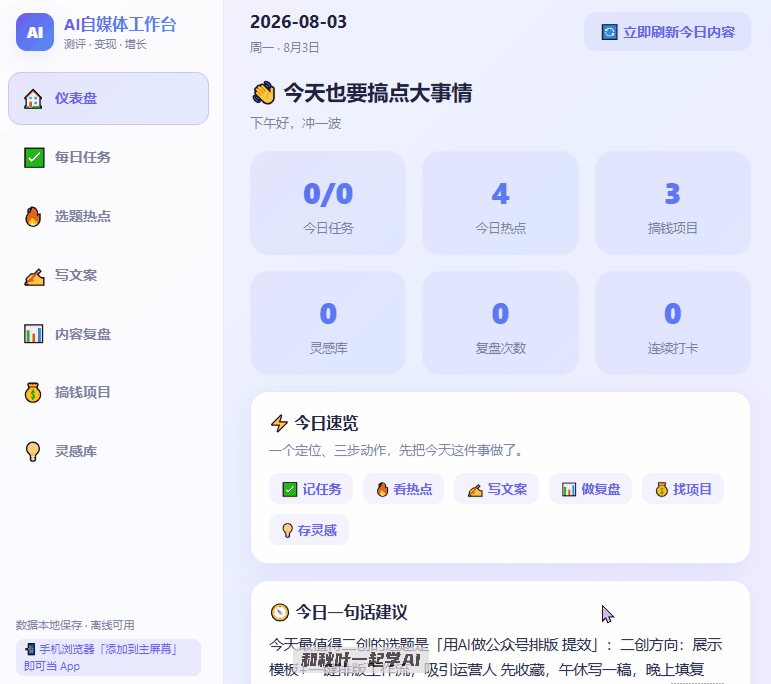Open the 每日任务 sidebar item
Image resolution: width=771 pixels, height=684 pixels.
tap(109, 157)
